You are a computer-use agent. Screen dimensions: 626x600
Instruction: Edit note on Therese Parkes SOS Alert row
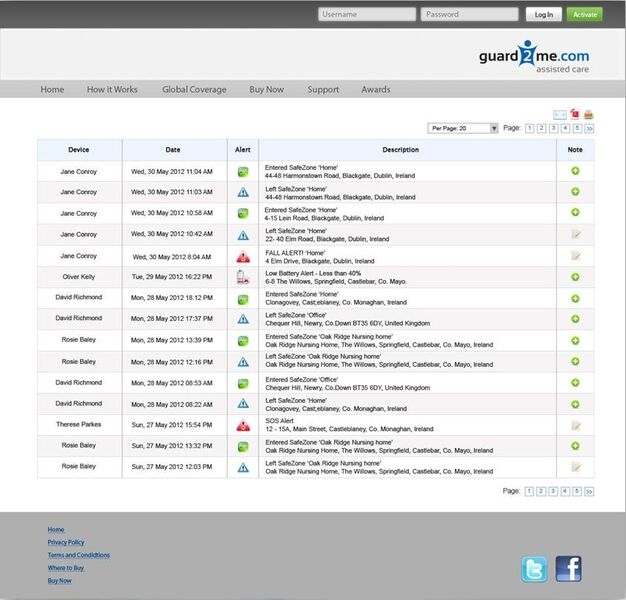pyautogui.click(x=575, y=426)
